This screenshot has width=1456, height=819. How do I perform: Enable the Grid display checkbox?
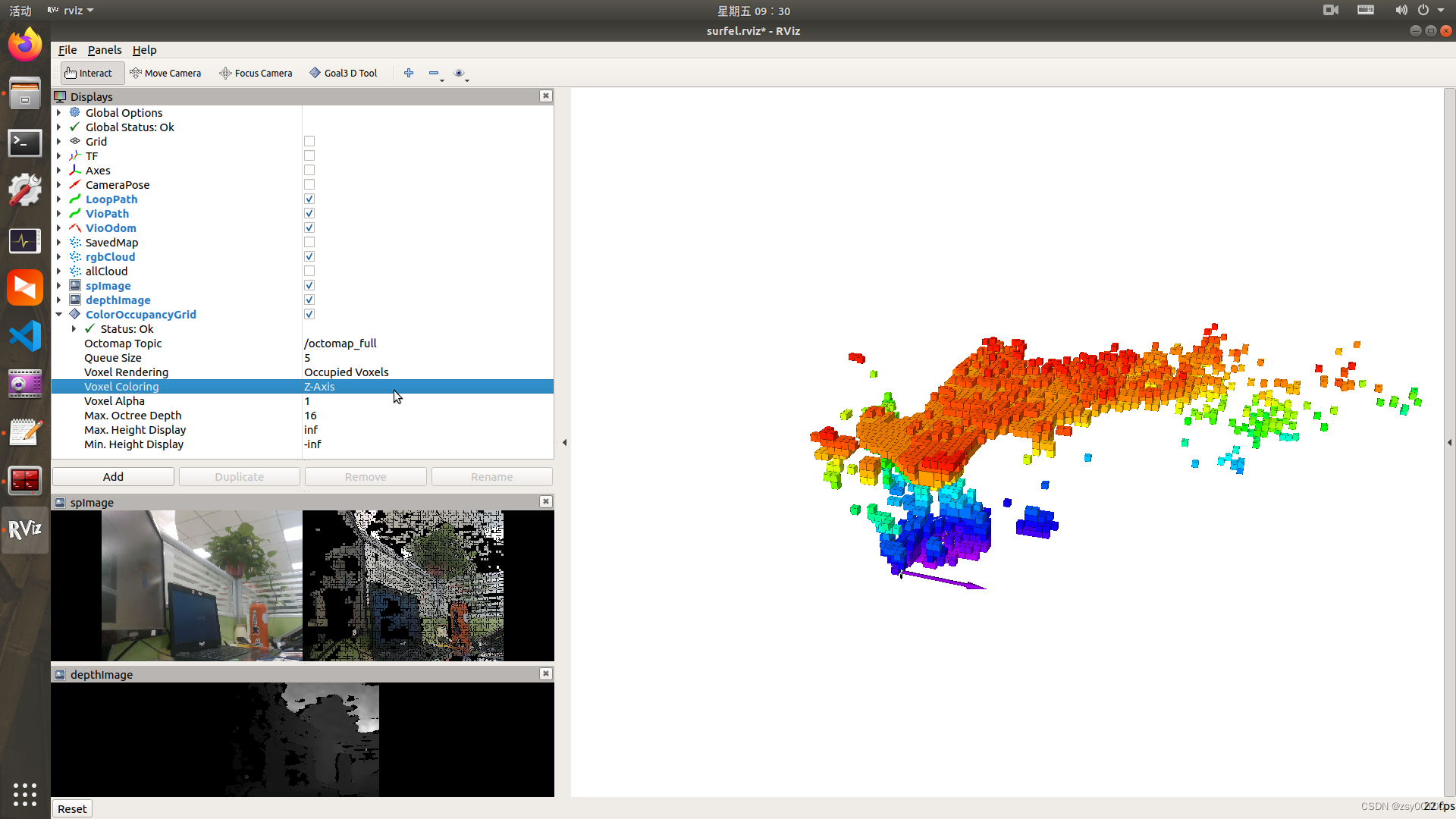tap(309, 141)
